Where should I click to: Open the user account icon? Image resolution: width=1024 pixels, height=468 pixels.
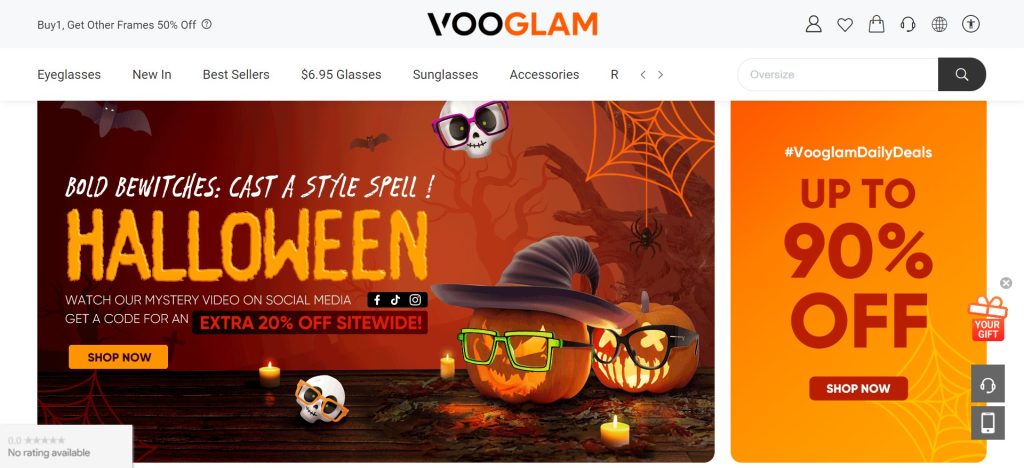point(813,25)
